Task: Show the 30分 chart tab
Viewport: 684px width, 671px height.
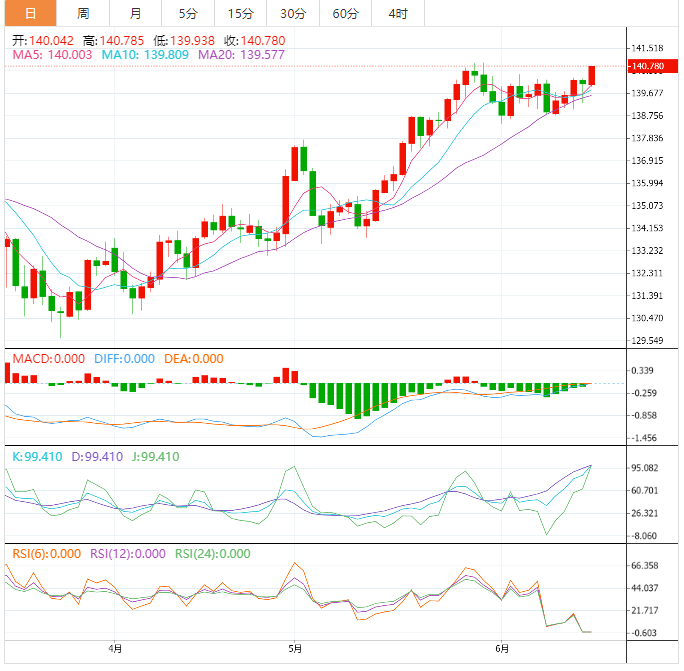Action: point(293,13)
